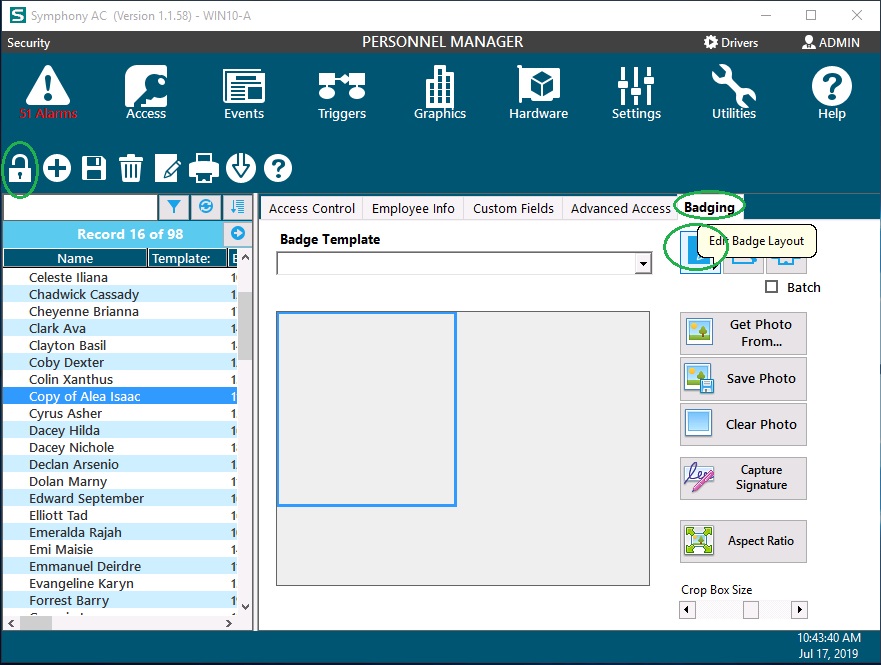Viewport: 881px width, 665px height.
Task: Open the Events module
Action: pyautogui.click(x=244, y=92)
